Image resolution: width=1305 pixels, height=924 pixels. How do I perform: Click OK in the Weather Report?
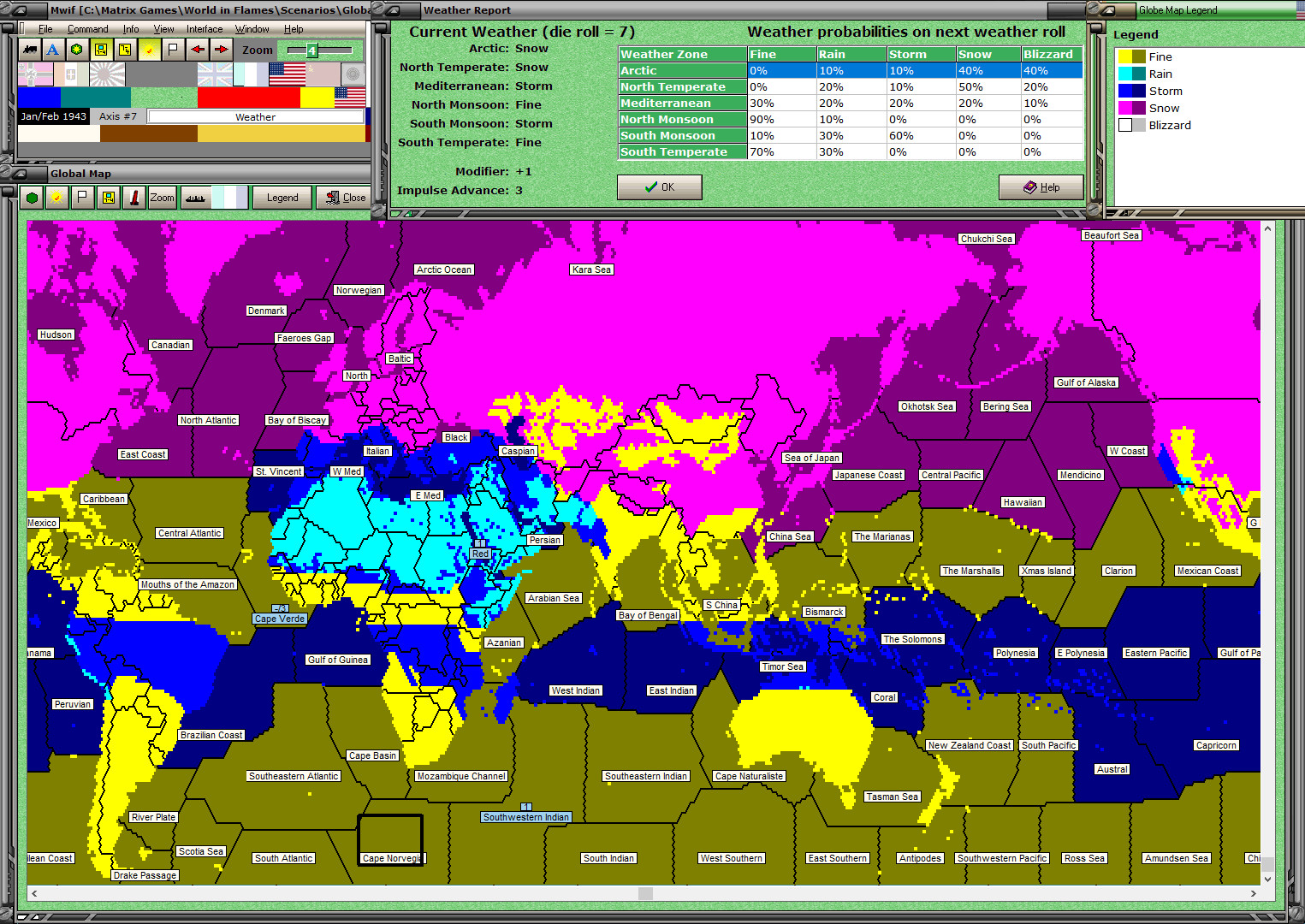pos(660,187)
